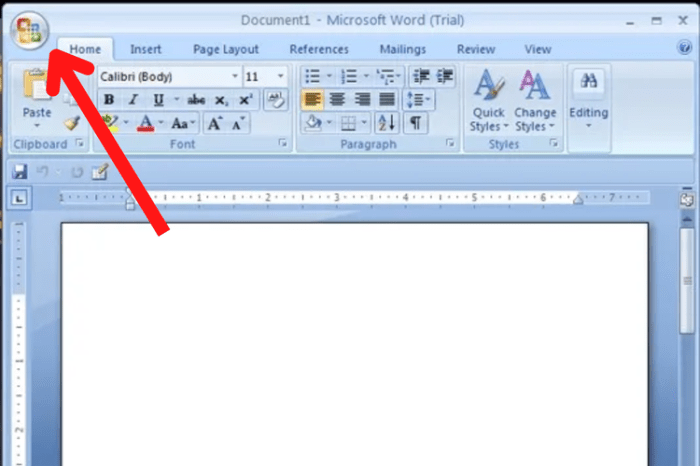Open the Font dialog launcher arrow
Screen dimensions: 700x466
[283, 142]
